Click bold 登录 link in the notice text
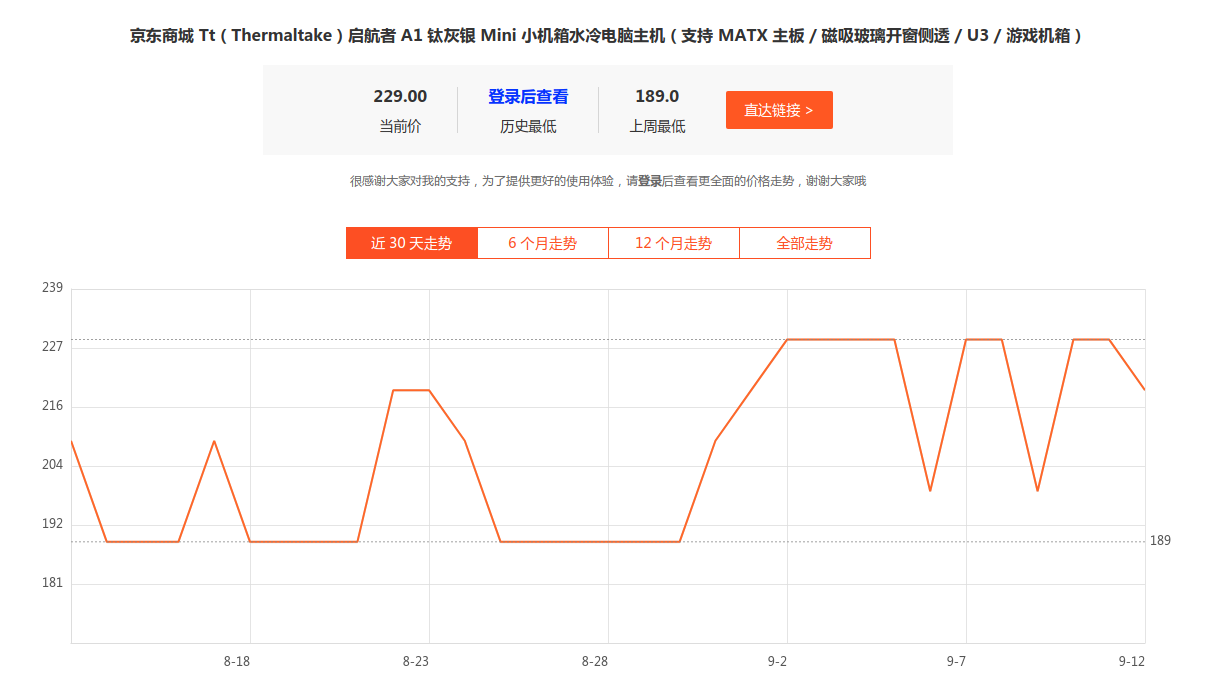1211x697 pixels. tap(650, 181)
